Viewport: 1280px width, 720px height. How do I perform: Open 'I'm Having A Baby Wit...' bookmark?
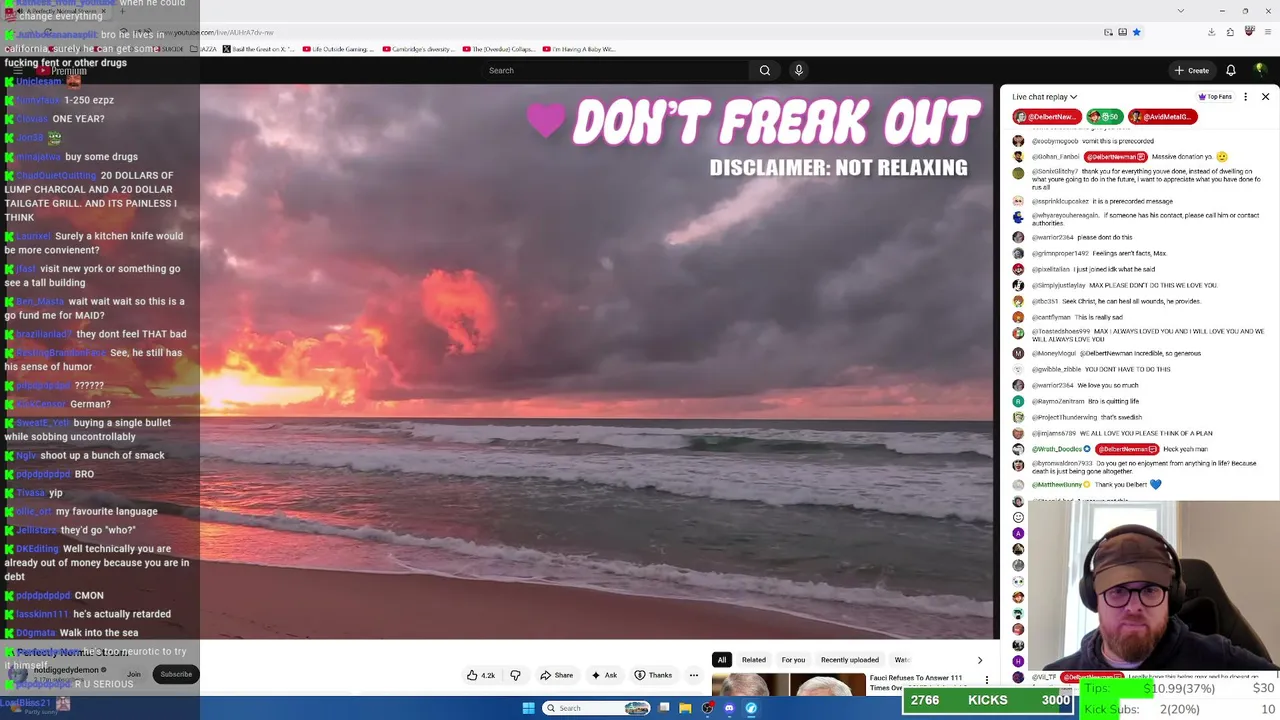579,49
